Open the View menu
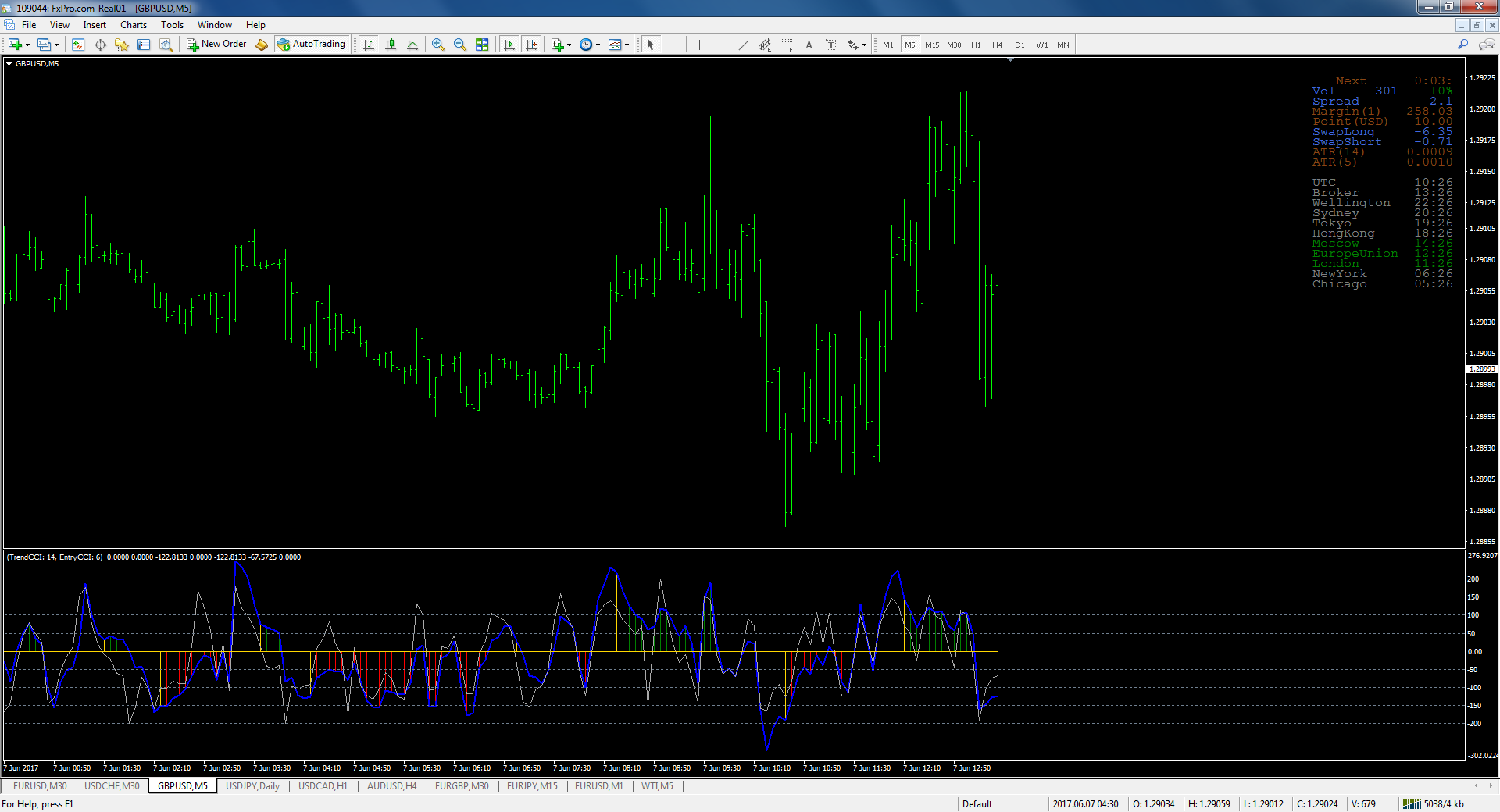Image resolution: width=1500 pixels, height=812 pixels. tap(59, 25)
